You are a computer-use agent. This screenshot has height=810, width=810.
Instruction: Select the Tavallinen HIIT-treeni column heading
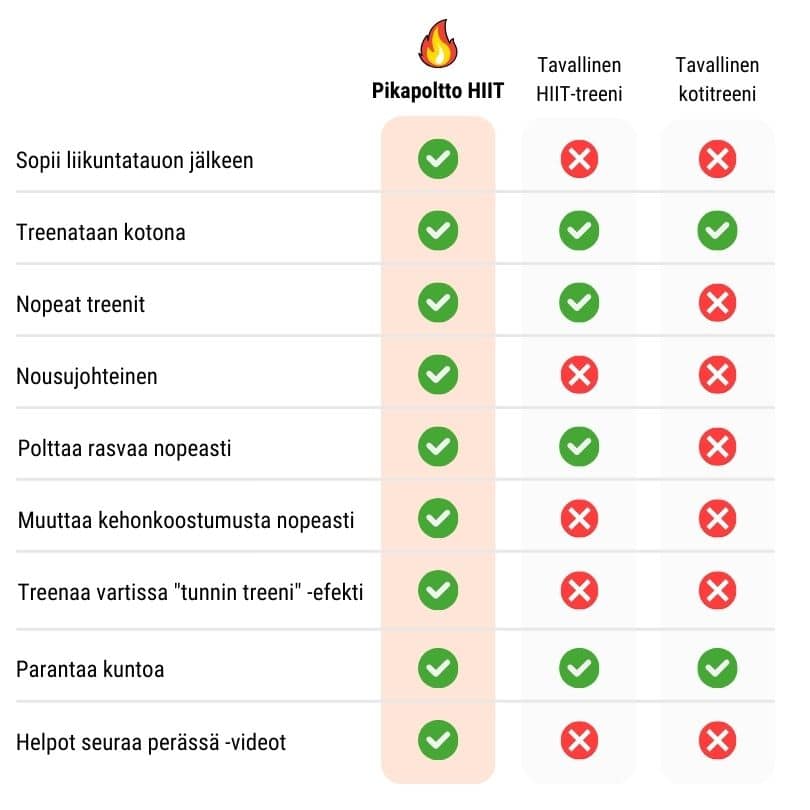579,80
